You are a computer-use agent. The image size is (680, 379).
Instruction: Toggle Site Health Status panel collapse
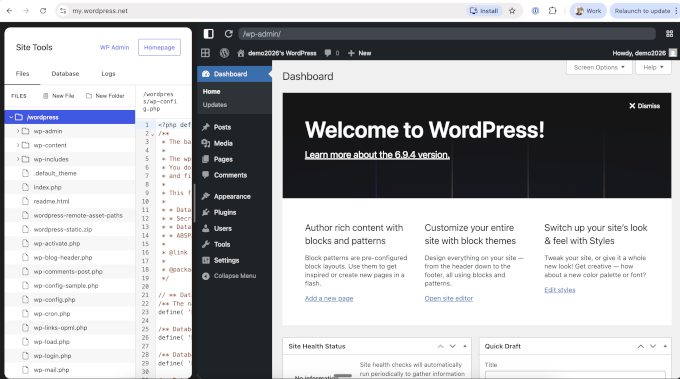pos(465,346)
